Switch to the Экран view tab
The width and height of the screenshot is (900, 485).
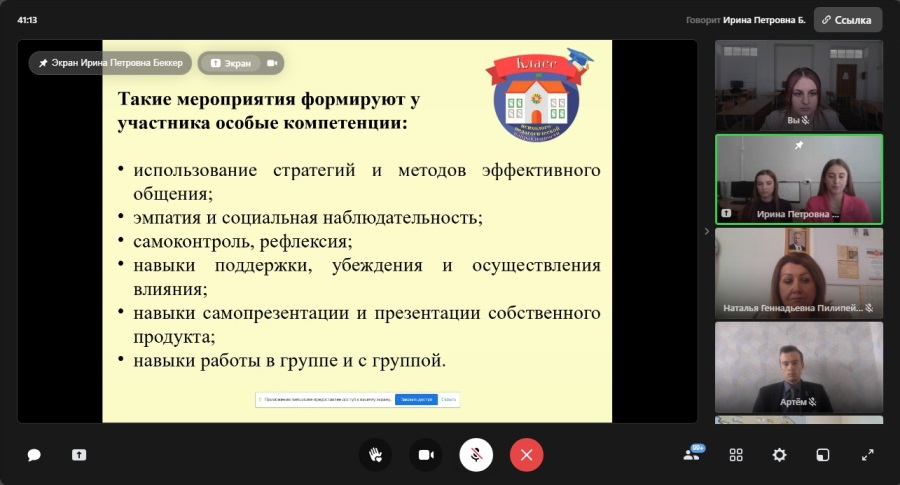230,63
